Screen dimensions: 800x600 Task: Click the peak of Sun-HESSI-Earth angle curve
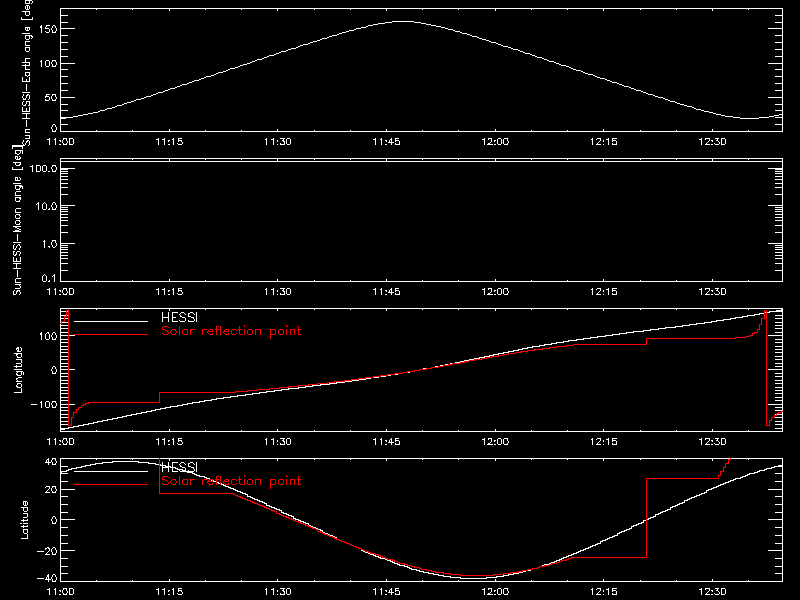(x=403, y=21)
